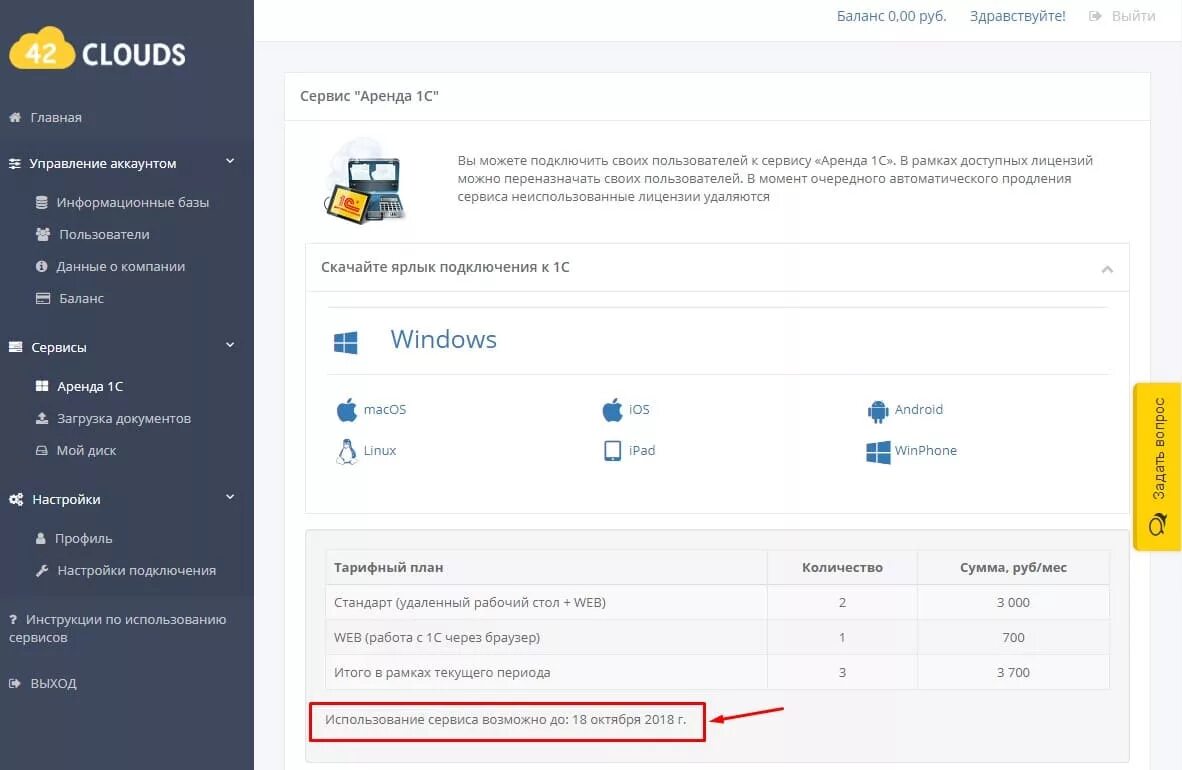Go to Баланс in sidebar
Viewport: 1182px width, 770px height.
coord(81,298)
